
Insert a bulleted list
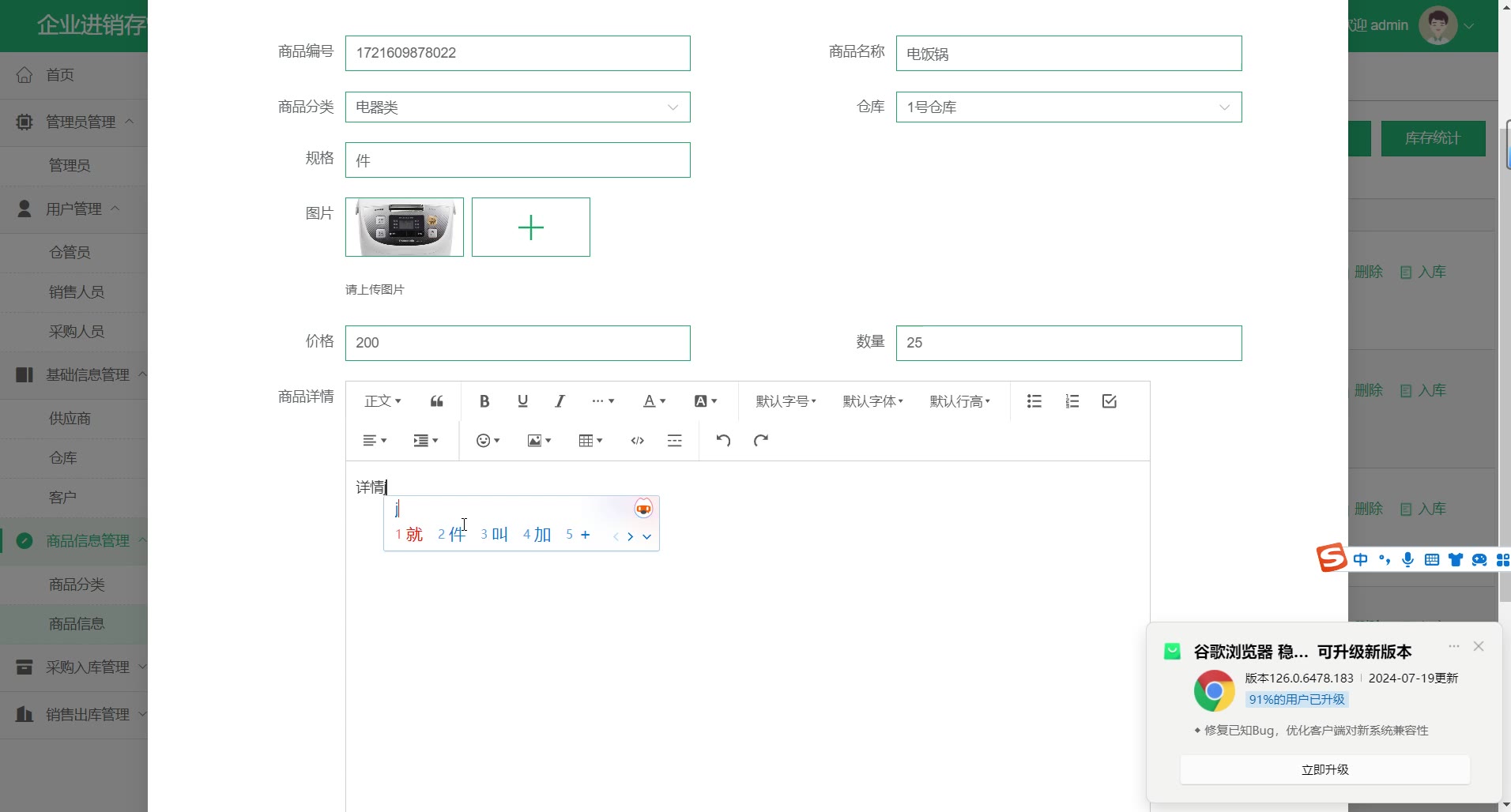point(1034,401)
